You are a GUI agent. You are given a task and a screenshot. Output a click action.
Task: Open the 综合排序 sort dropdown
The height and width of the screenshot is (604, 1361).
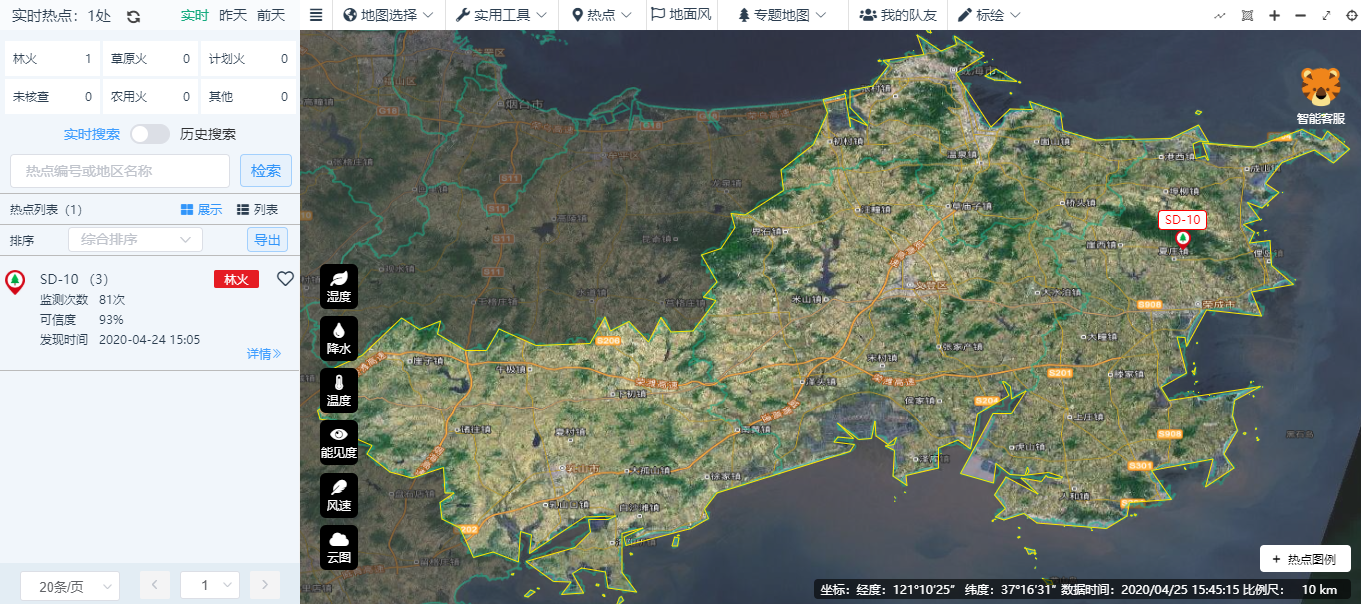[x=135, y=240]
